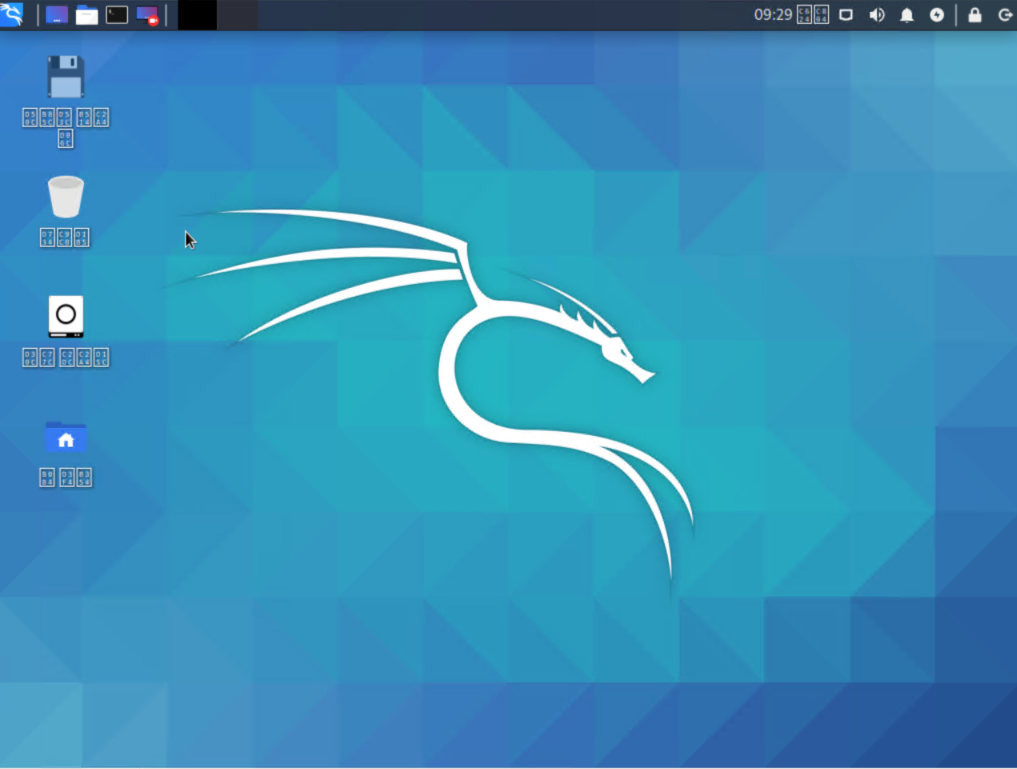Switch to the second gray workspace
This screenshot has height=769, width=1017.
(x=237, y=15)
